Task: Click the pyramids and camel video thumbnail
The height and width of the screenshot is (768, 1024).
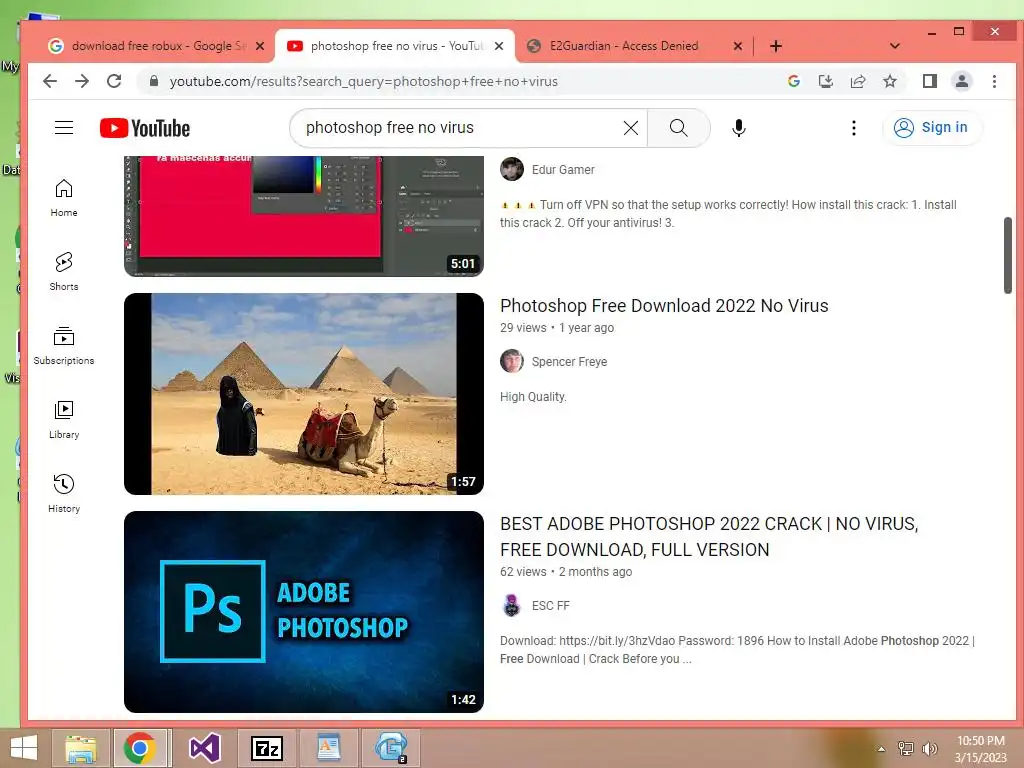Action: (x=304, y=394)
